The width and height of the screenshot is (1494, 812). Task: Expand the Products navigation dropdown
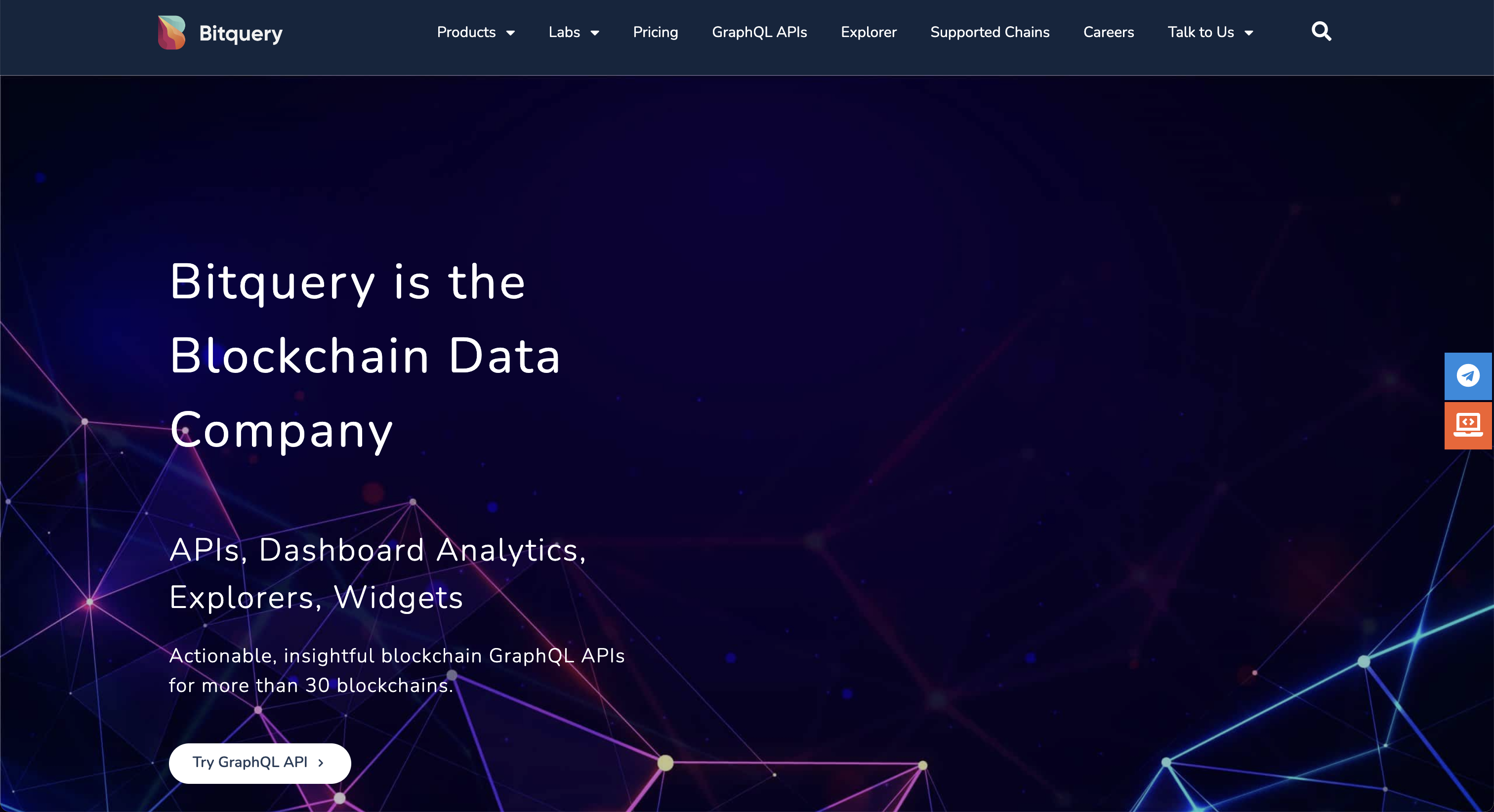pos(475,32)
